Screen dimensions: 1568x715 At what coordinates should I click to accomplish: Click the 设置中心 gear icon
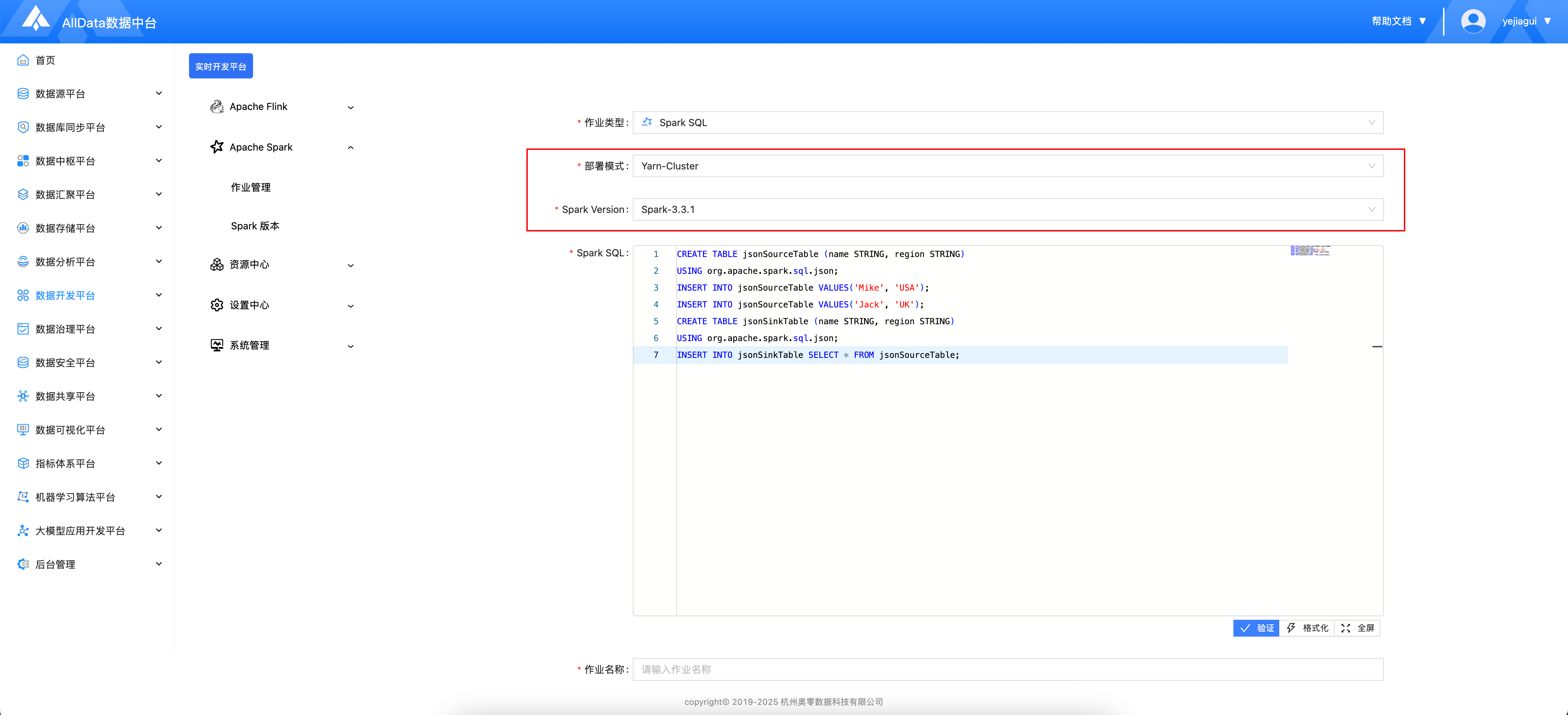217,305
